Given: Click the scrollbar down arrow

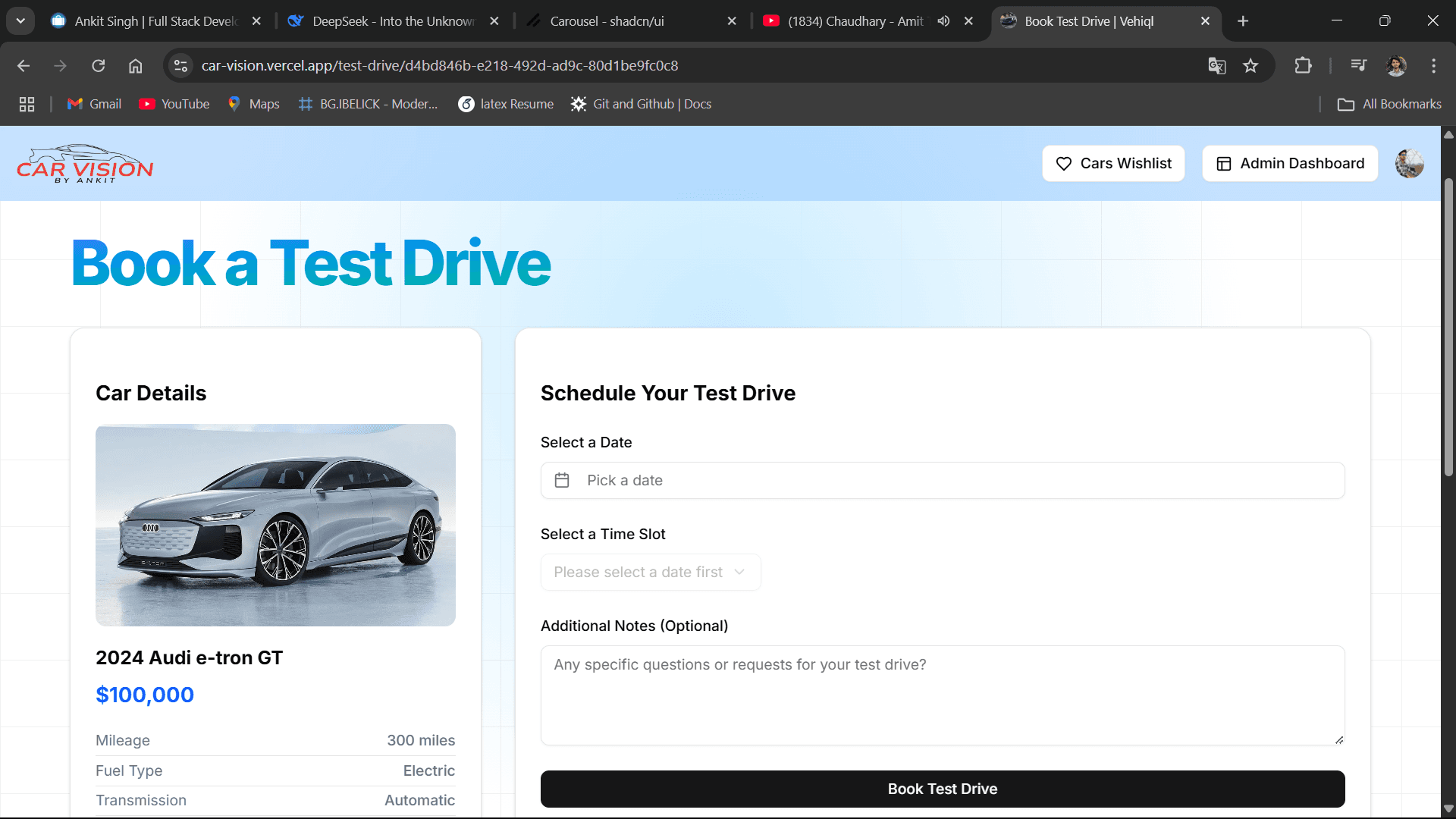Looking at the screenshot, I should point(1448,808).
